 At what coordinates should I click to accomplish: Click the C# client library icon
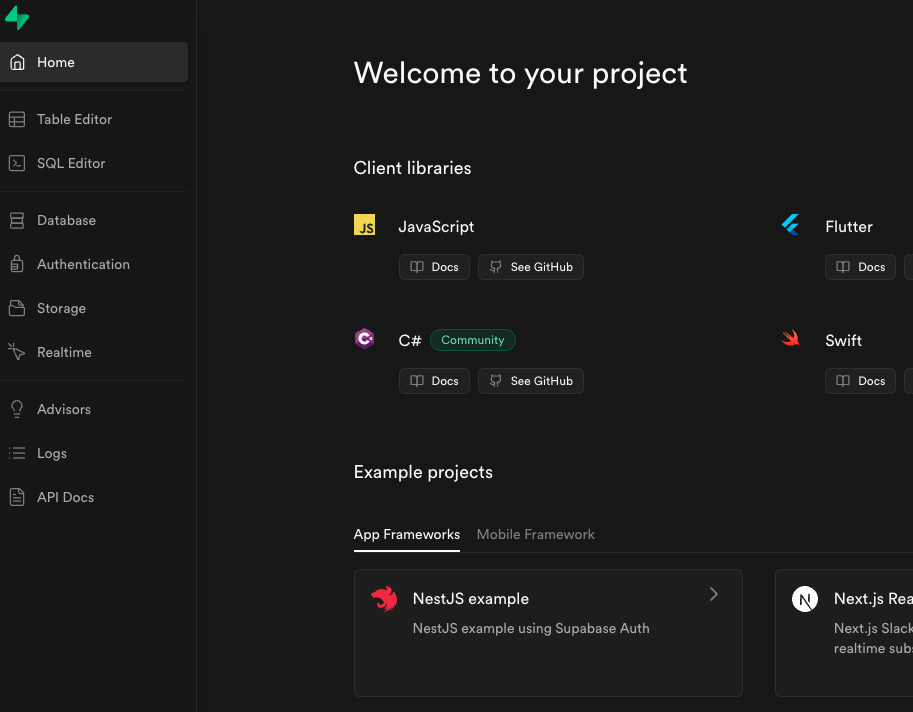365,339
